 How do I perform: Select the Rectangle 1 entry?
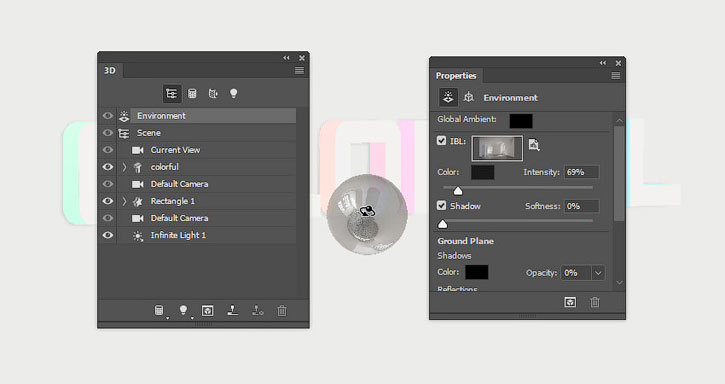point(172,201)
